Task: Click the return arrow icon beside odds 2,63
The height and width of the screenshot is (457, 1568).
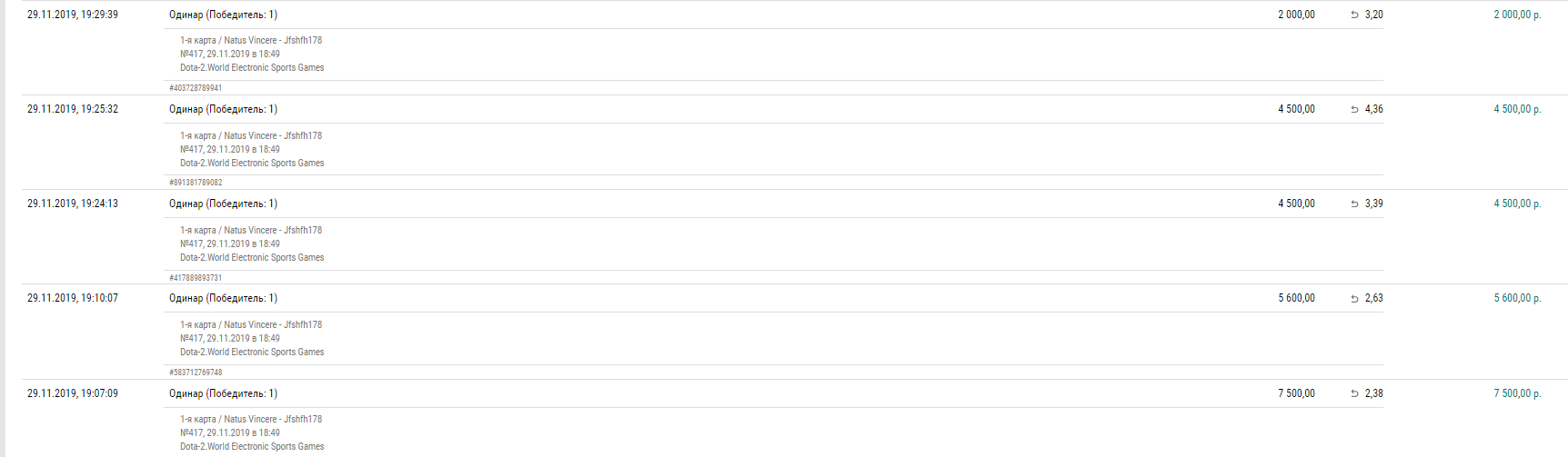Action: point(1354,298)
